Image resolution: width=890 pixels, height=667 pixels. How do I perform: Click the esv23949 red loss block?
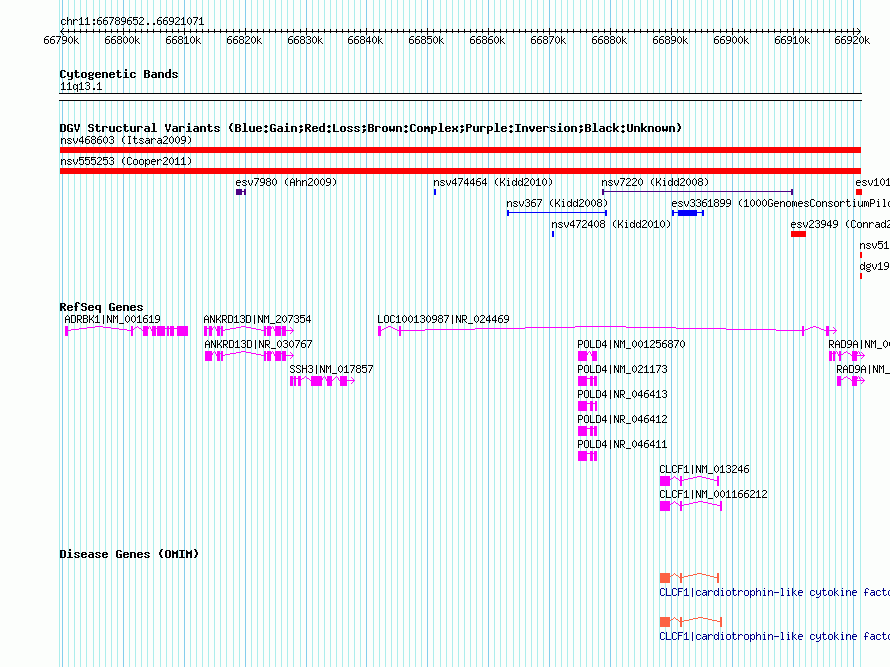click(x=798, y=234)
